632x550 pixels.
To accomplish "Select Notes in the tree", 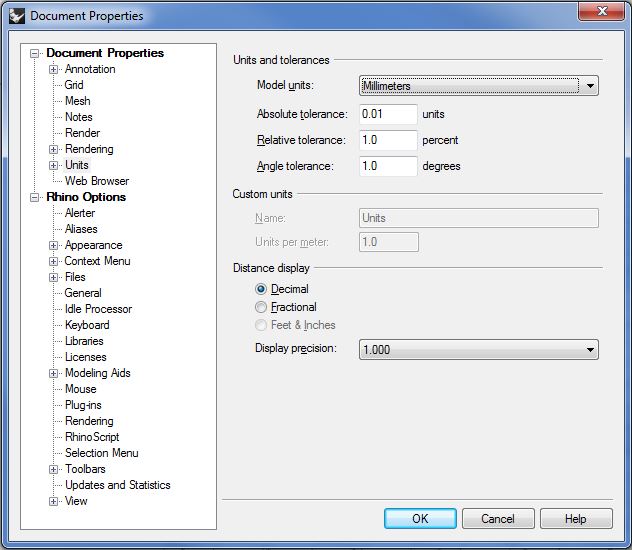I will pos(79,117).
